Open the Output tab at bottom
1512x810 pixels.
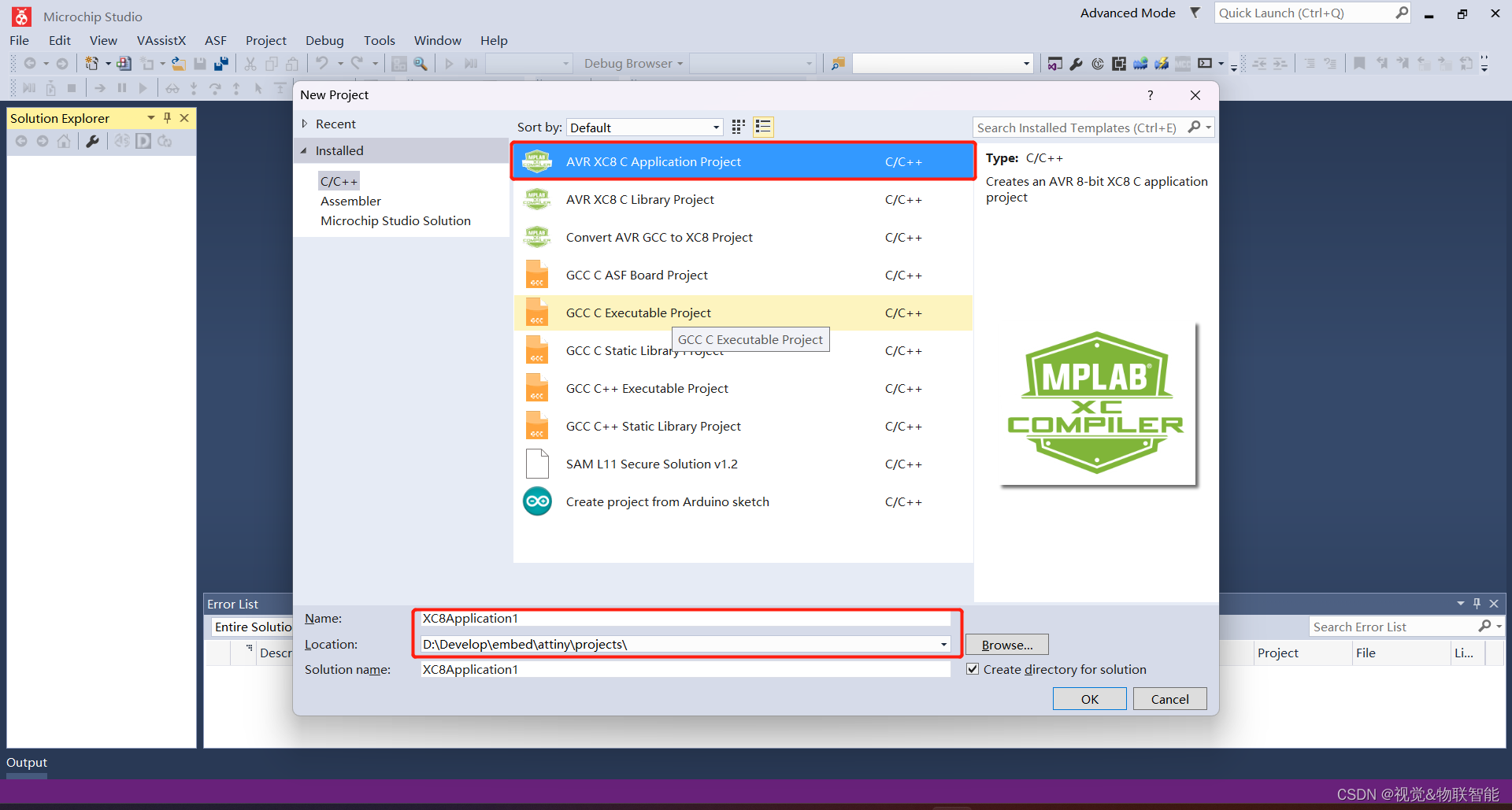pyautogui.click(x=27, y=762)
